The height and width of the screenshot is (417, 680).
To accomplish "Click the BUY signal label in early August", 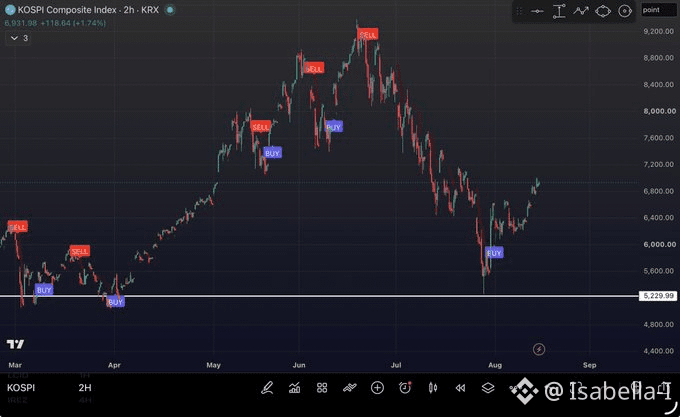I will click(494, 253).
